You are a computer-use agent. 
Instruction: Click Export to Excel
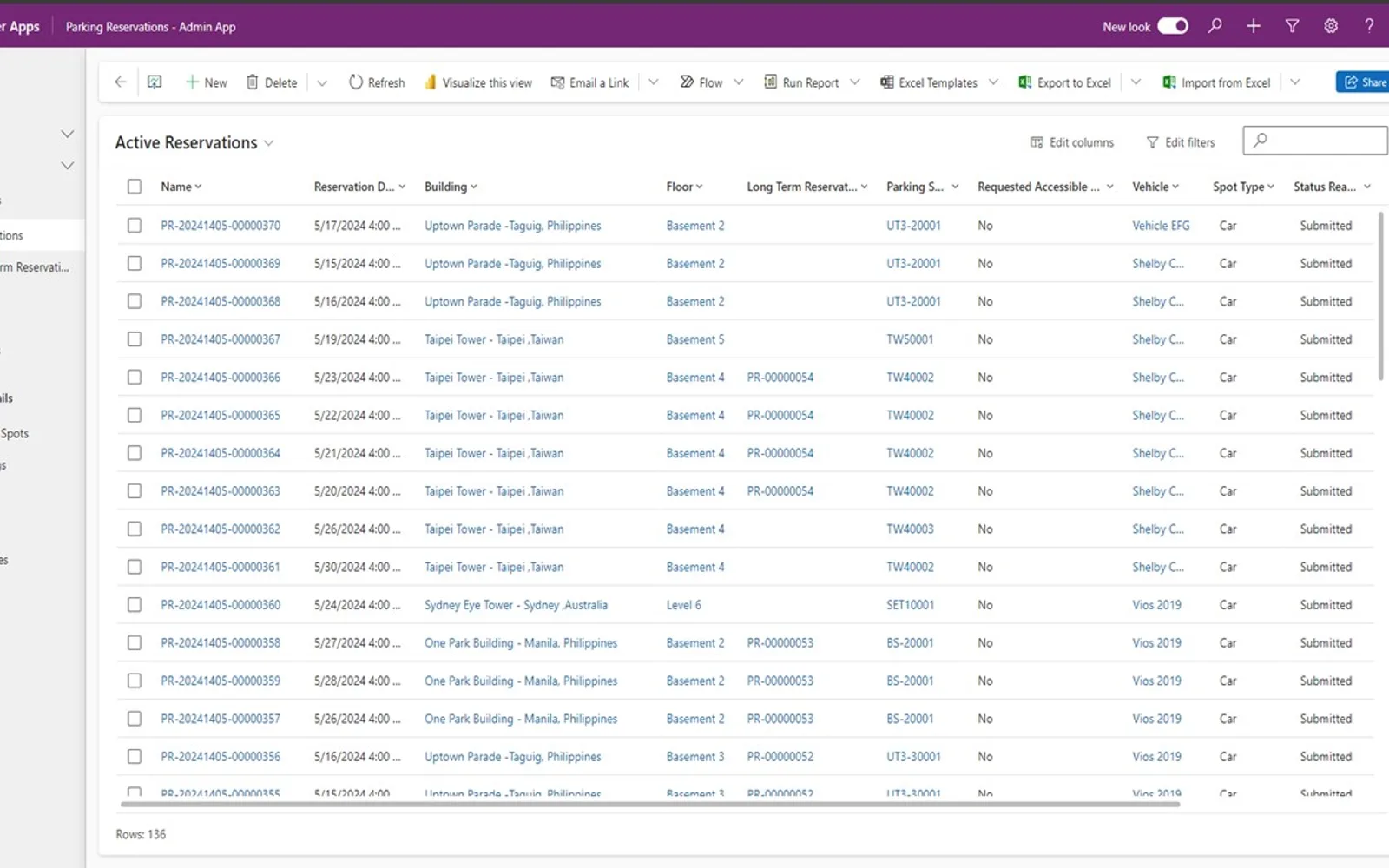click(1064, 82)
